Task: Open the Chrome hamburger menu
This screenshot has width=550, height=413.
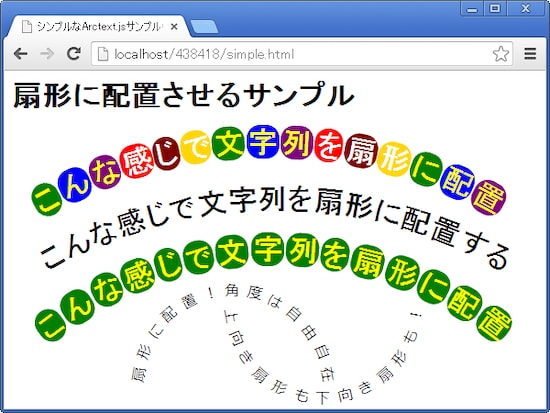Action: point(530,54)
